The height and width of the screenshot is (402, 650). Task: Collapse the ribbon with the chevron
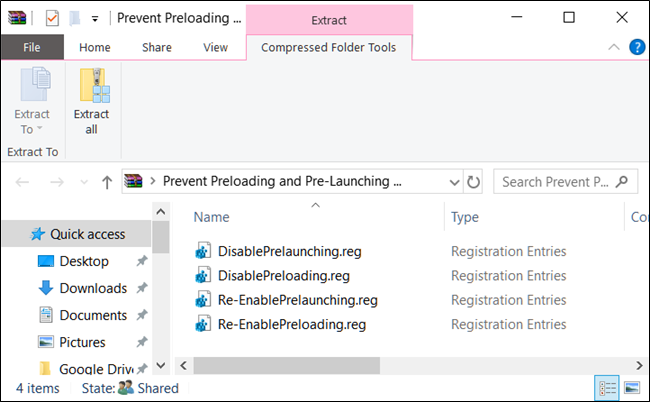point(614,47)
